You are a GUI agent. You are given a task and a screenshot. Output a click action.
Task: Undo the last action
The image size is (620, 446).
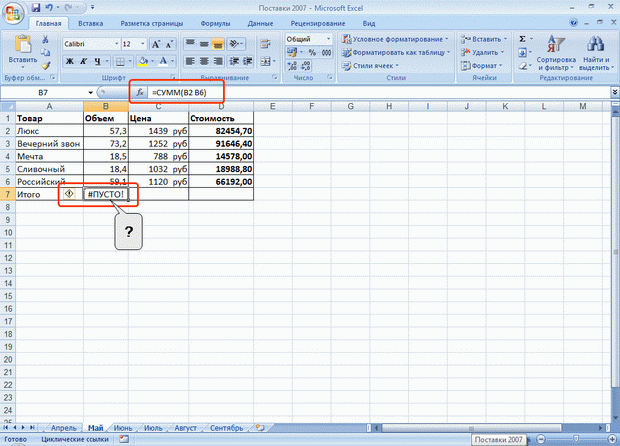point(49,7)
